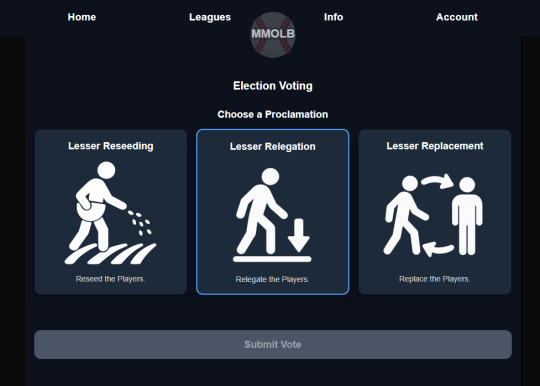Choose the Lesser Reseeding title
The height and width of the screenshot is (386, 540).
(x=111, y=146)
